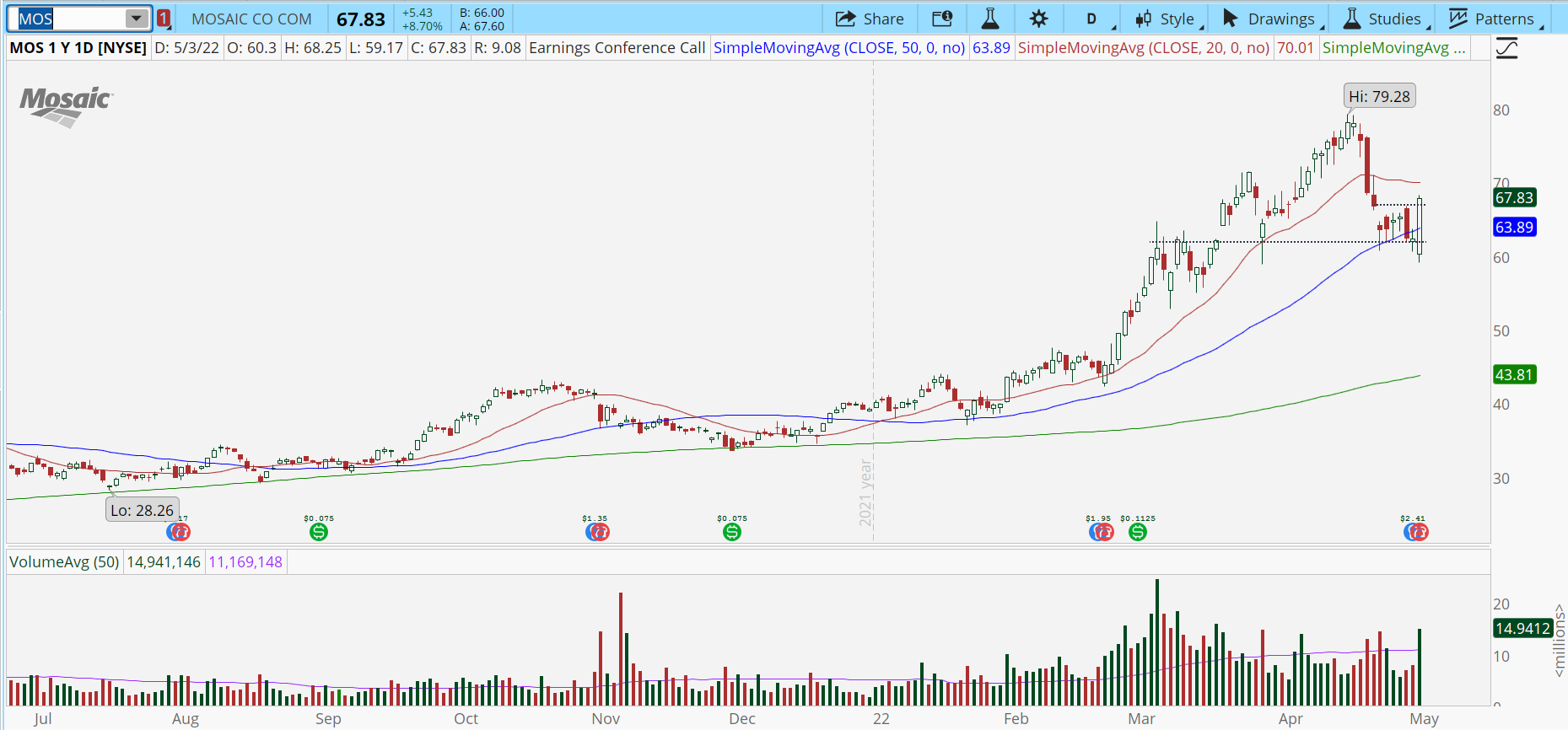This screenshot has width=1568, height=730.
Task: Click the +8.70% percent change value
Action: 423,26
